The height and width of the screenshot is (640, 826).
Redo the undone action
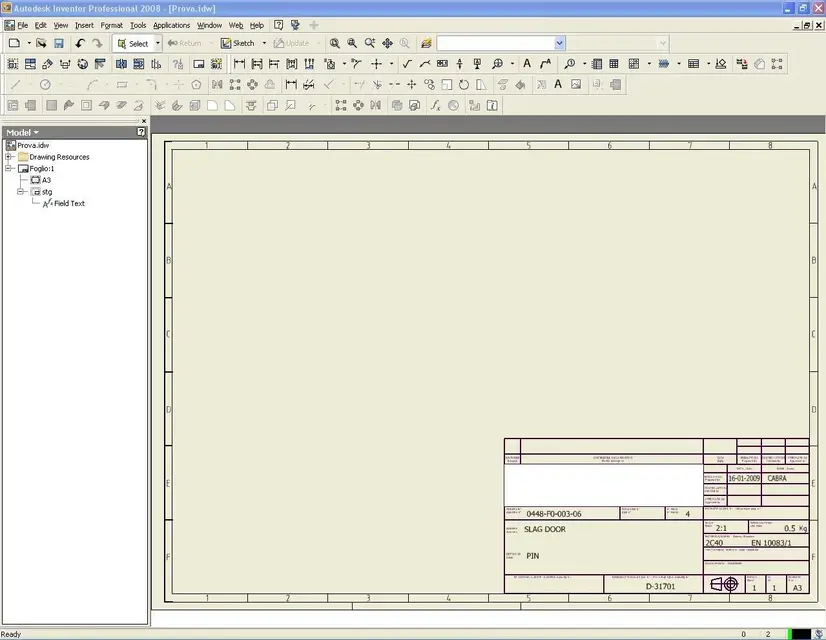tap(97, 43)
